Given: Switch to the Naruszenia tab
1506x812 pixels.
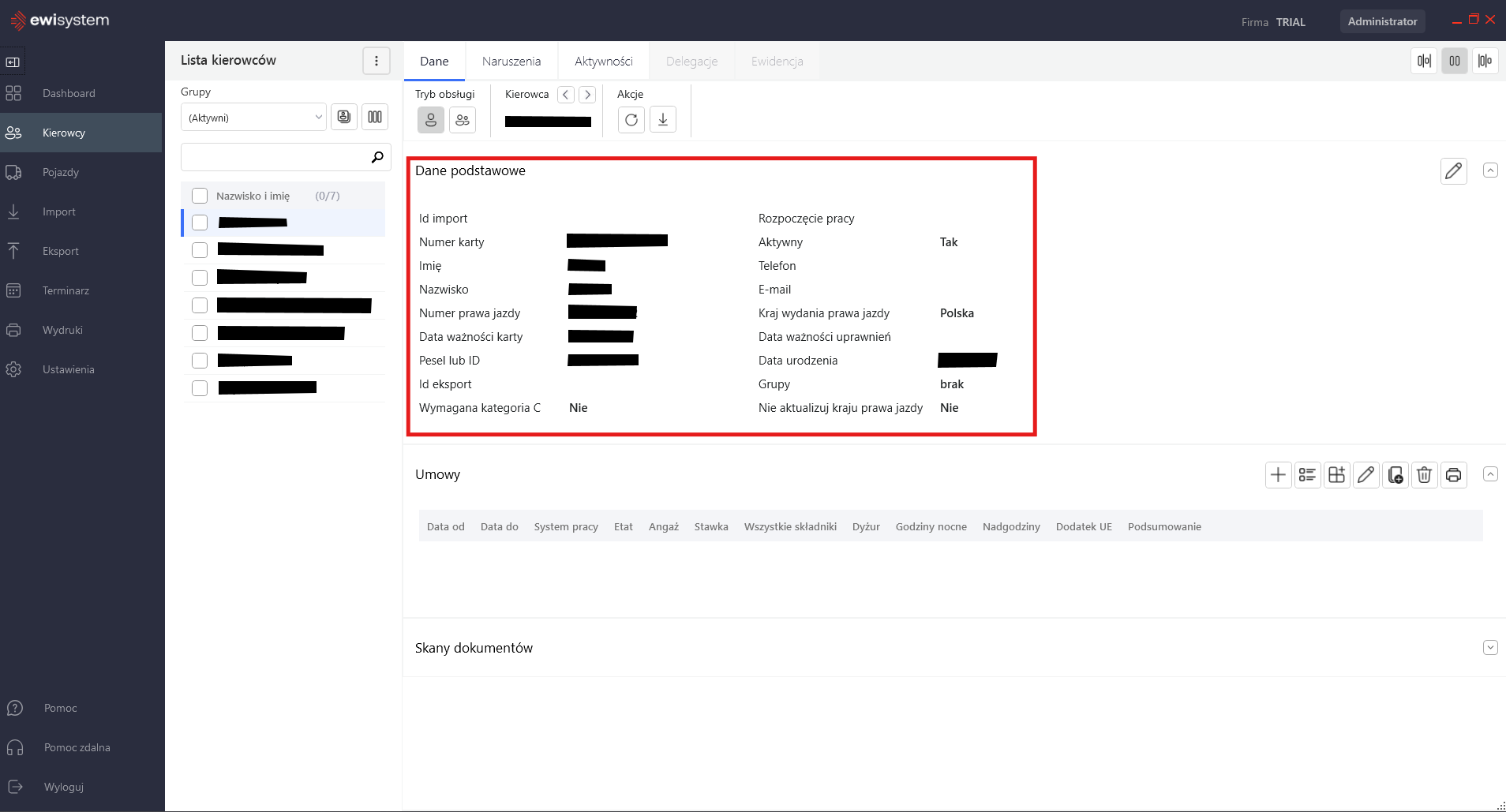Looking at the screenshot, I should coord(511,62).
